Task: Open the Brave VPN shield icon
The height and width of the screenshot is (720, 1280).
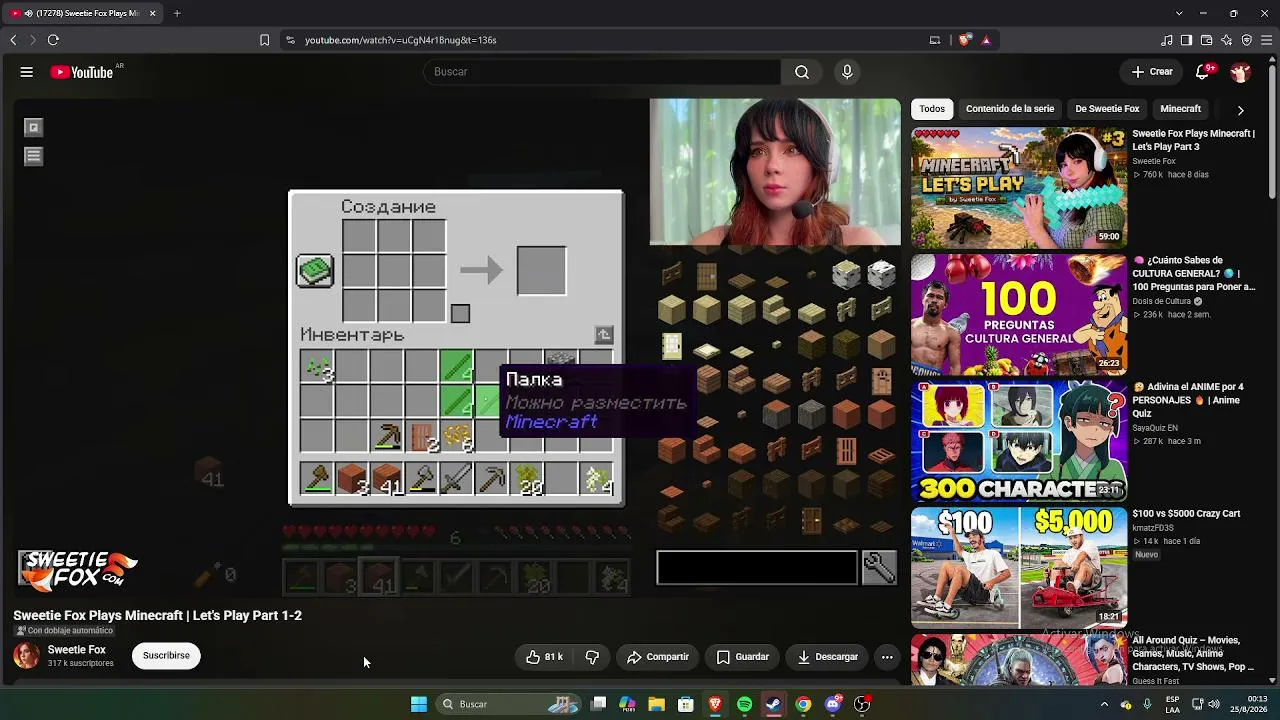Action: [1247, 40]
